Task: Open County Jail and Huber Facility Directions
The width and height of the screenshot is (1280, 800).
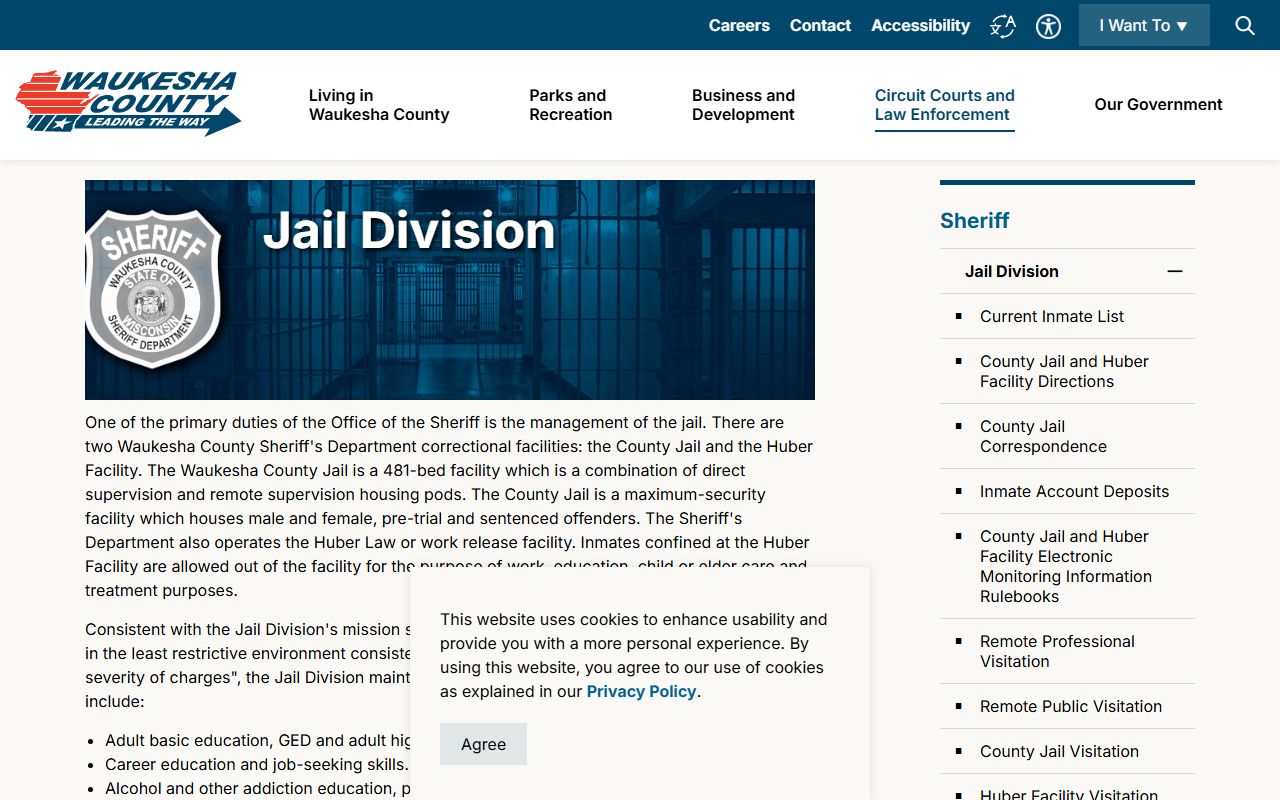Action: (x=1064, y=371)
